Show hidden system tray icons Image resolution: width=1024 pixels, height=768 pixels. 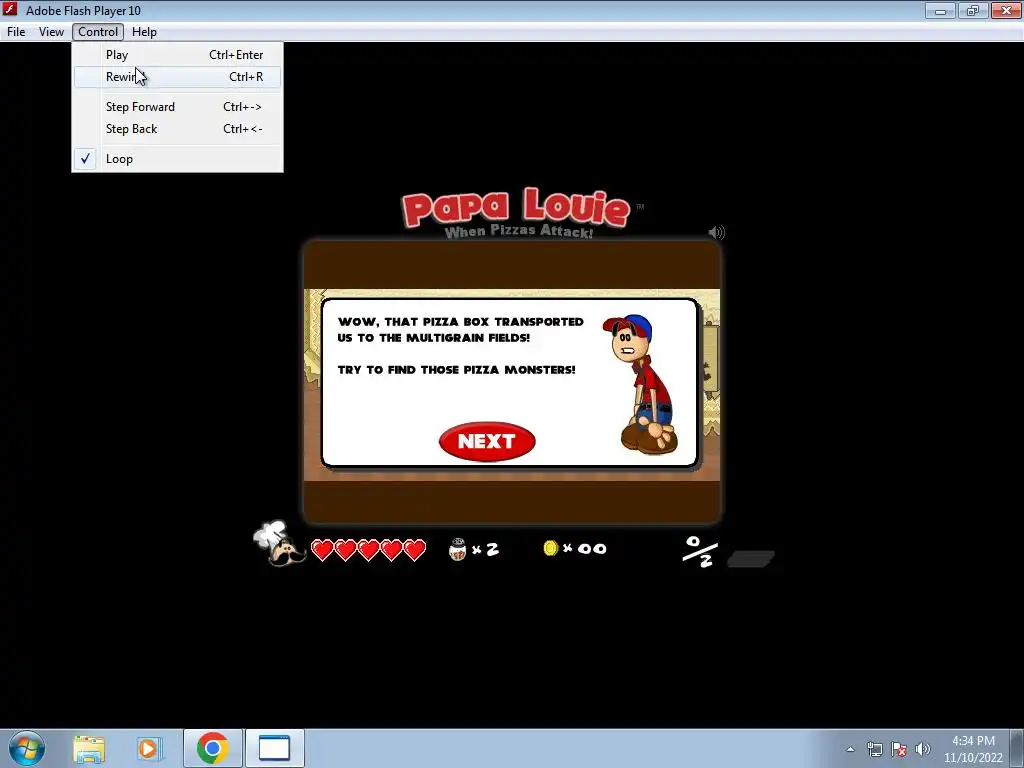(x=850, y=749)
